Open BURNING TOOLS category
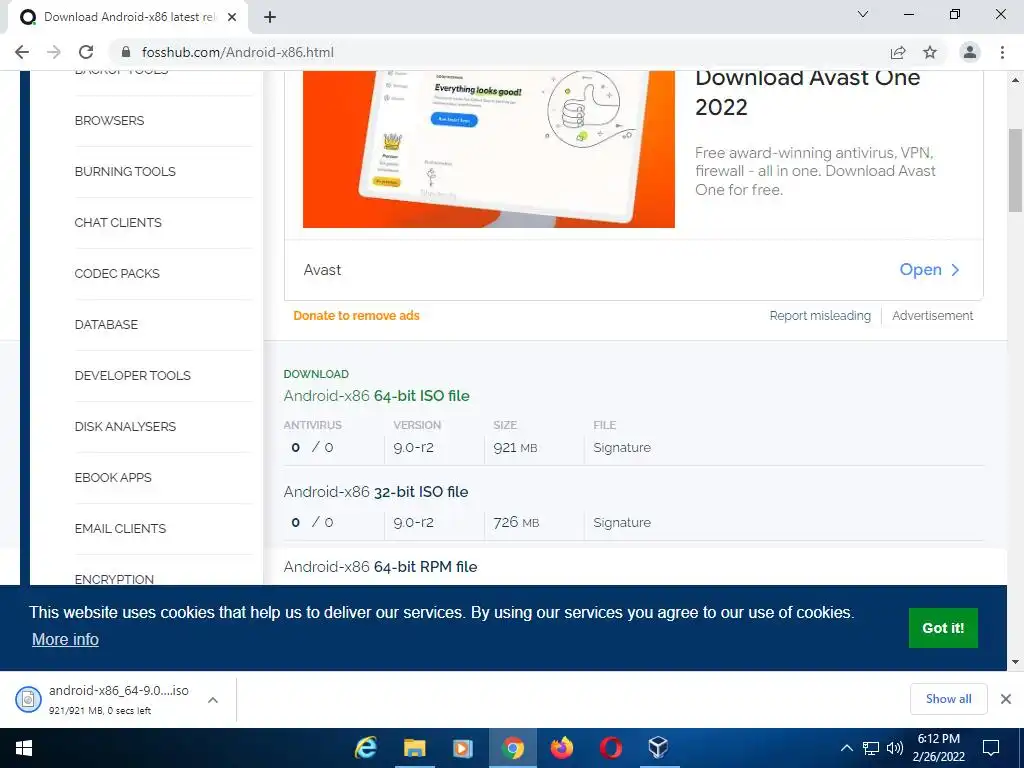This screenshot has width=1024, height=768. [x=125, y=172]
